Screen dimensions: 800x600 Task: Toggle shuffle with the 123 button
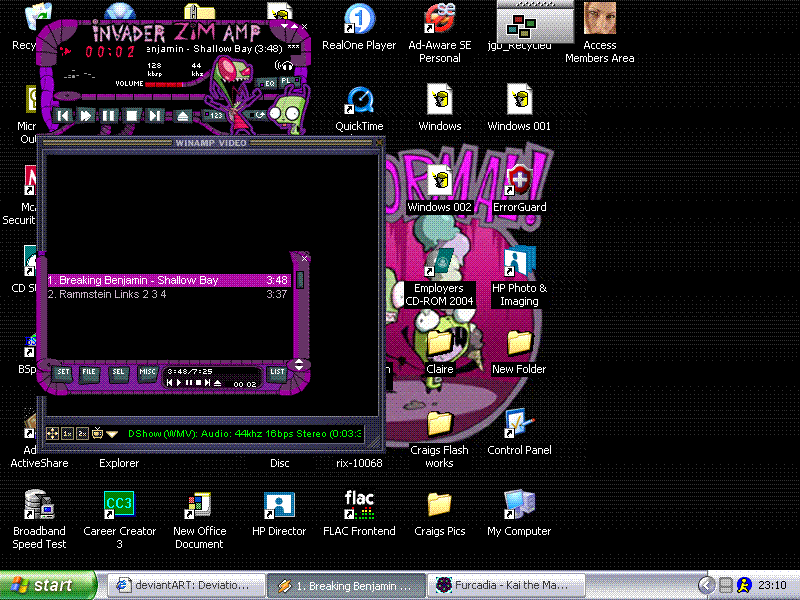click(215, 115)
